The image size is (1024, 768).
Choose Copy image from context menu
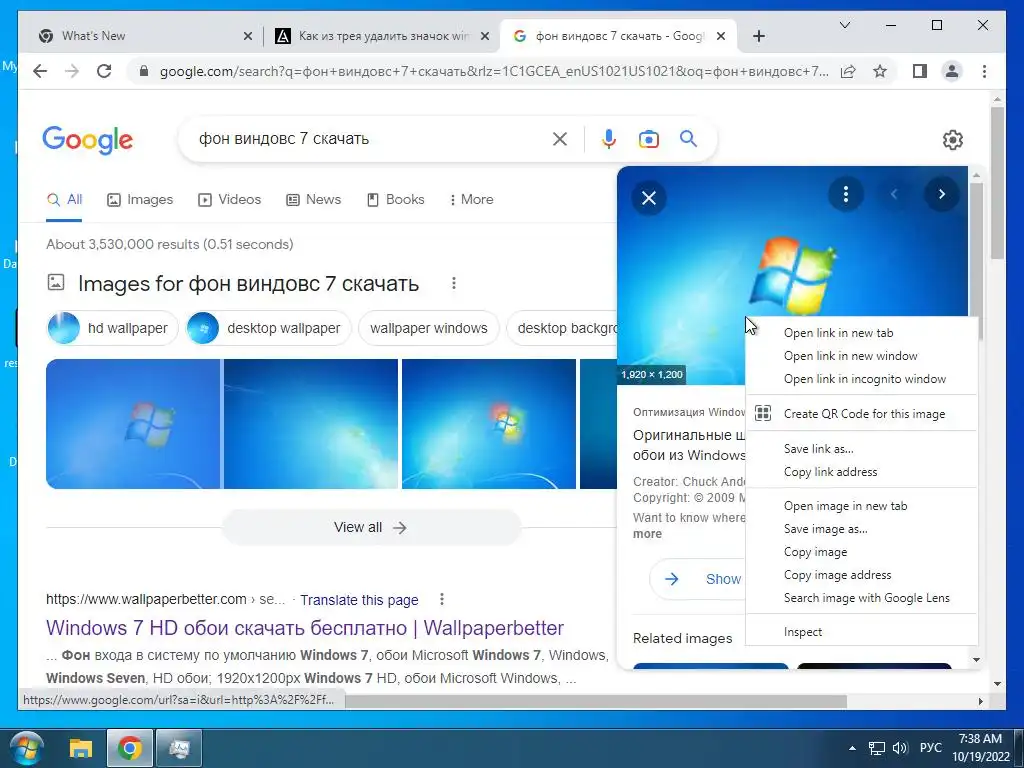(x=861, y=552)
